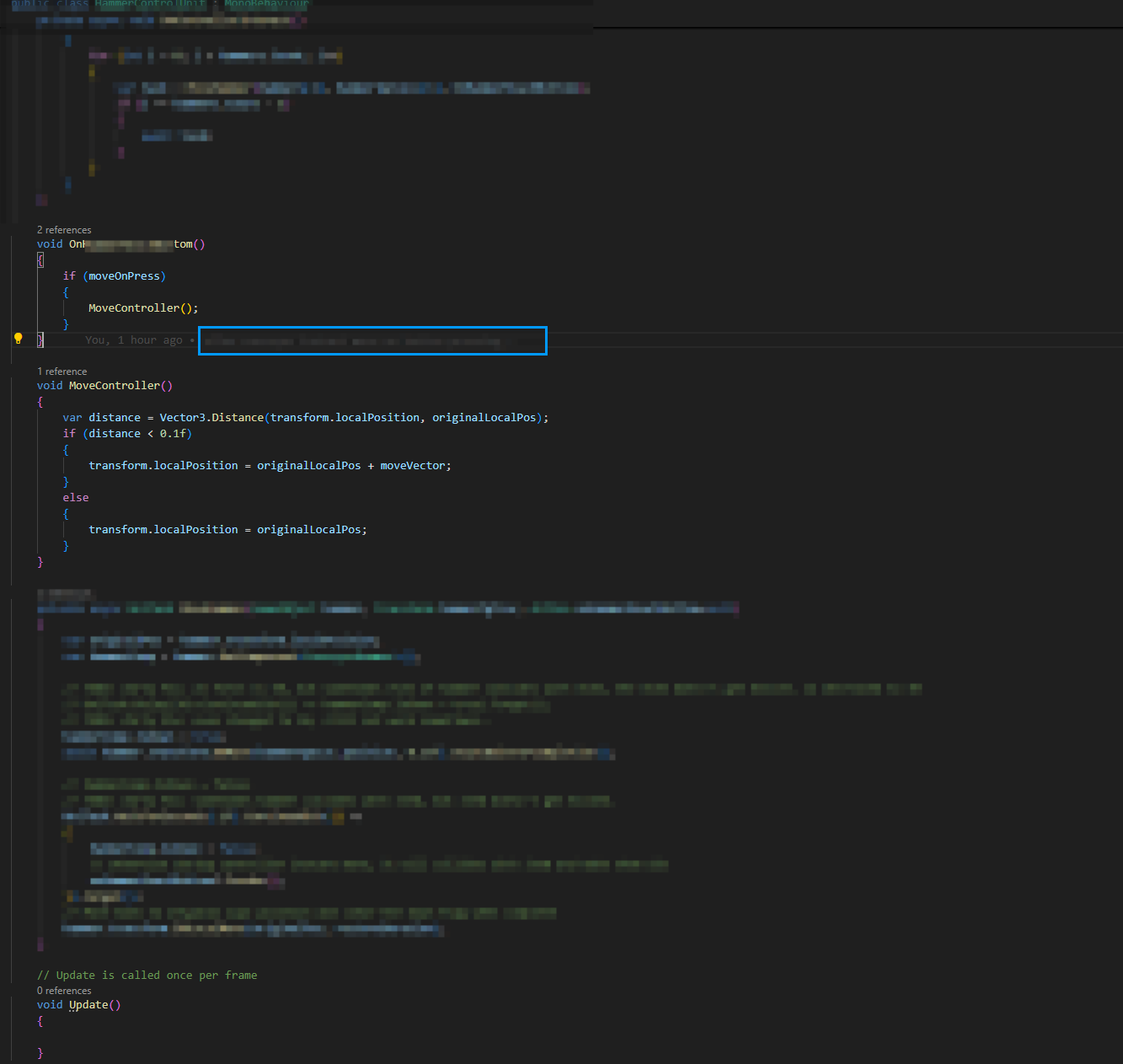Click moveOnPress in the if condition
1123x1064 pixels.
(x=124, y=276)
